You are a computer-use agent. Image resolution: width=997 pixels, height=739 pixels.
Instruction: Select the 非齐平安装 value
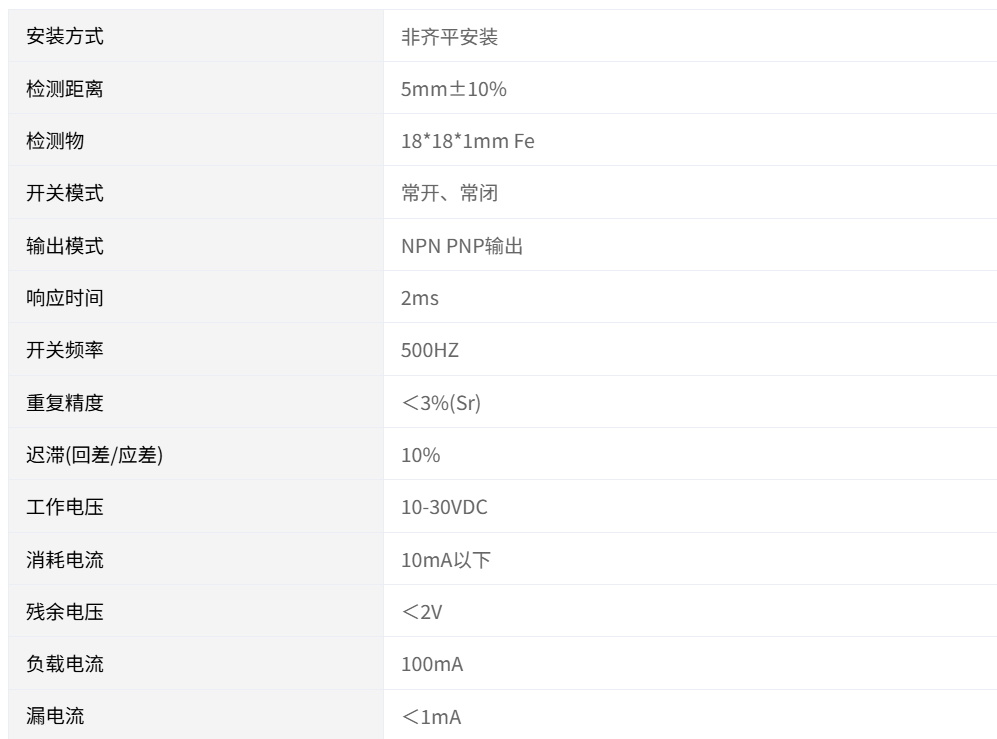(x=449, y=37)
